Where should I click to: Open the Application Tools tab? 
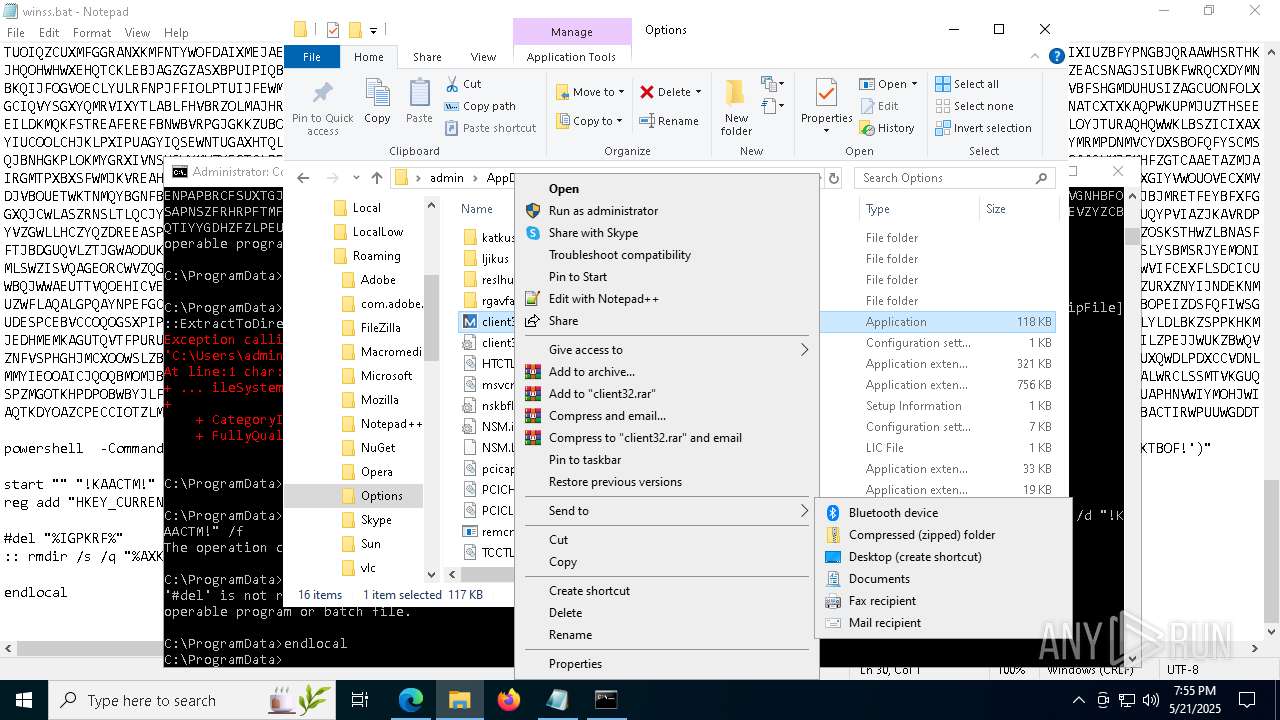(x=571, y=57)
